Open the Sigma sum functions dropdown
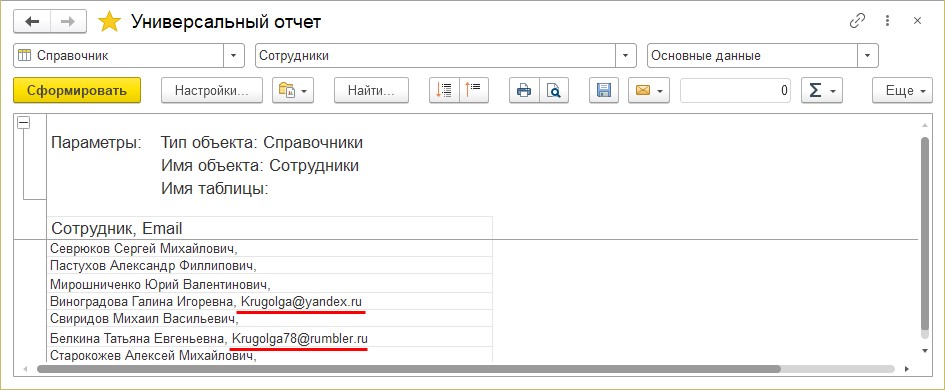 point(821,90)
